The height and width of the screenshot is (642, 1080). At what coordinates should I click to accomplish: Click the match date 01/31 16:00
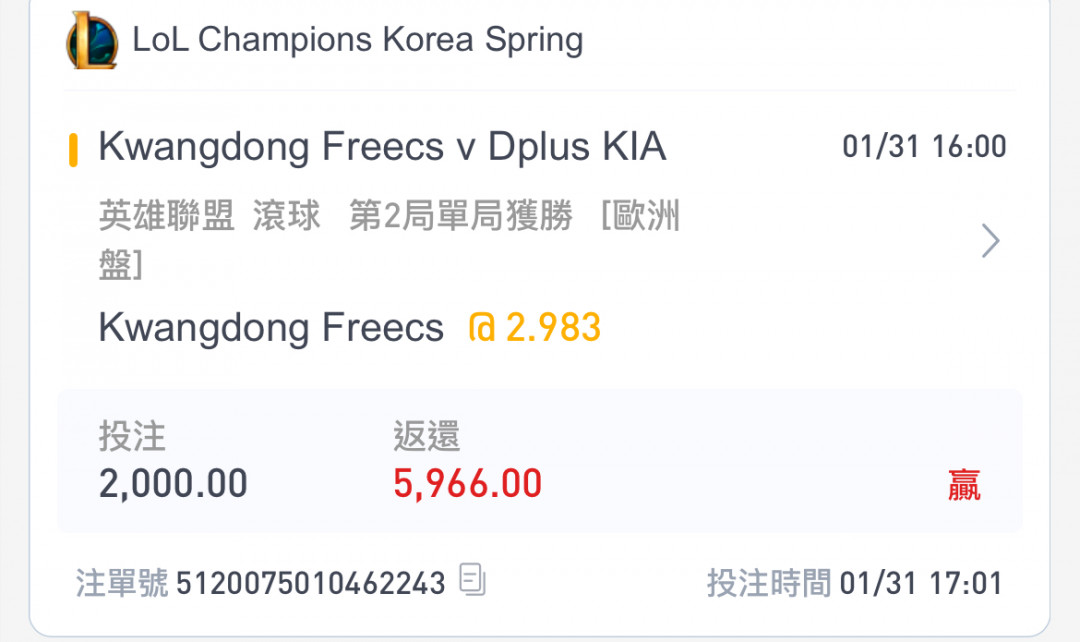click(x=924, y=148)
